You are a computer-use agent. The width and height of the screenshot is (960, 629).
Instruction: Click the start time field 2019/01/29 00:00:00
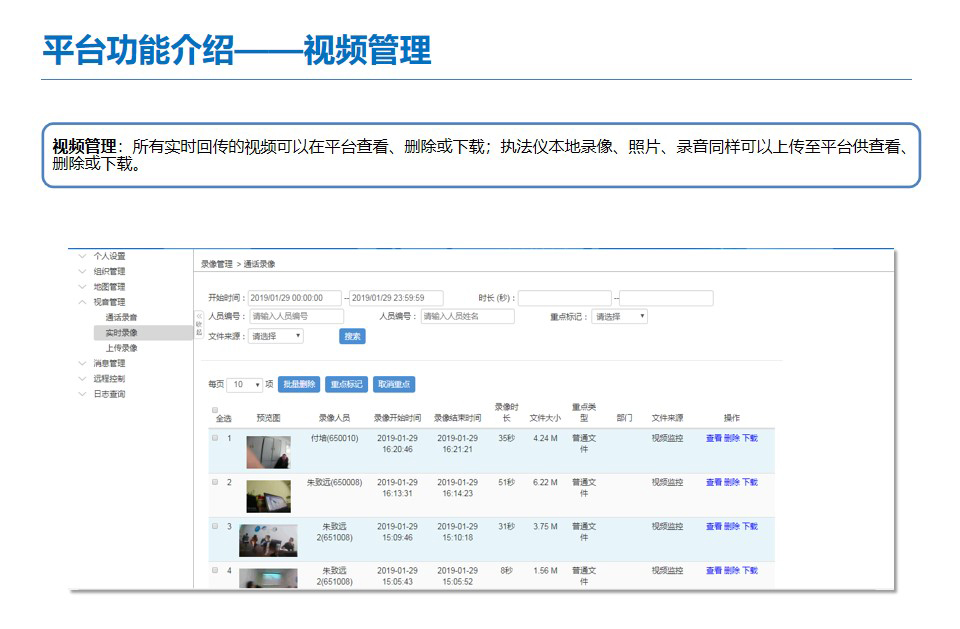tap(294, 298)
